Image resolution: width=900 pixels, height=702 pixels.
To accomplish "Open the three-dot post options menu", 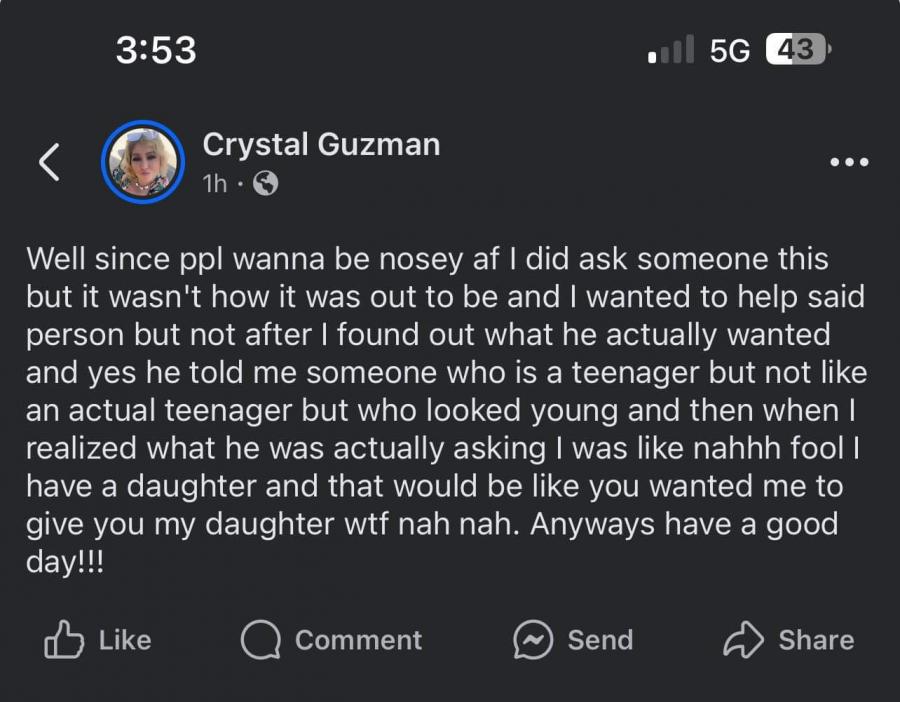I will (849, 160).
